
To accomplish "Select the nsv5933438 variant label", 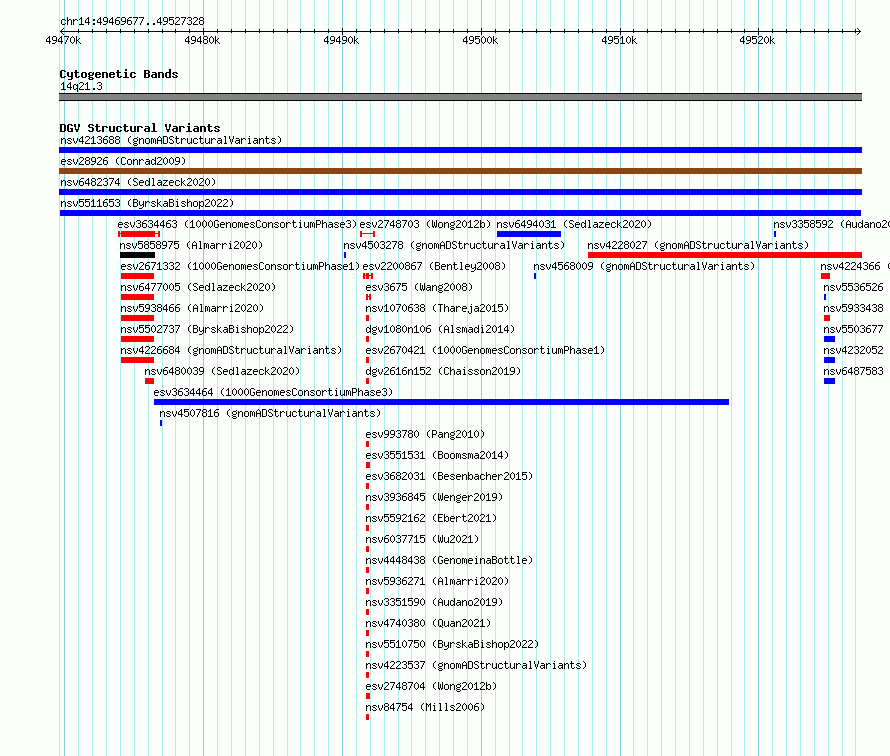I will click(x=853, y=308).
